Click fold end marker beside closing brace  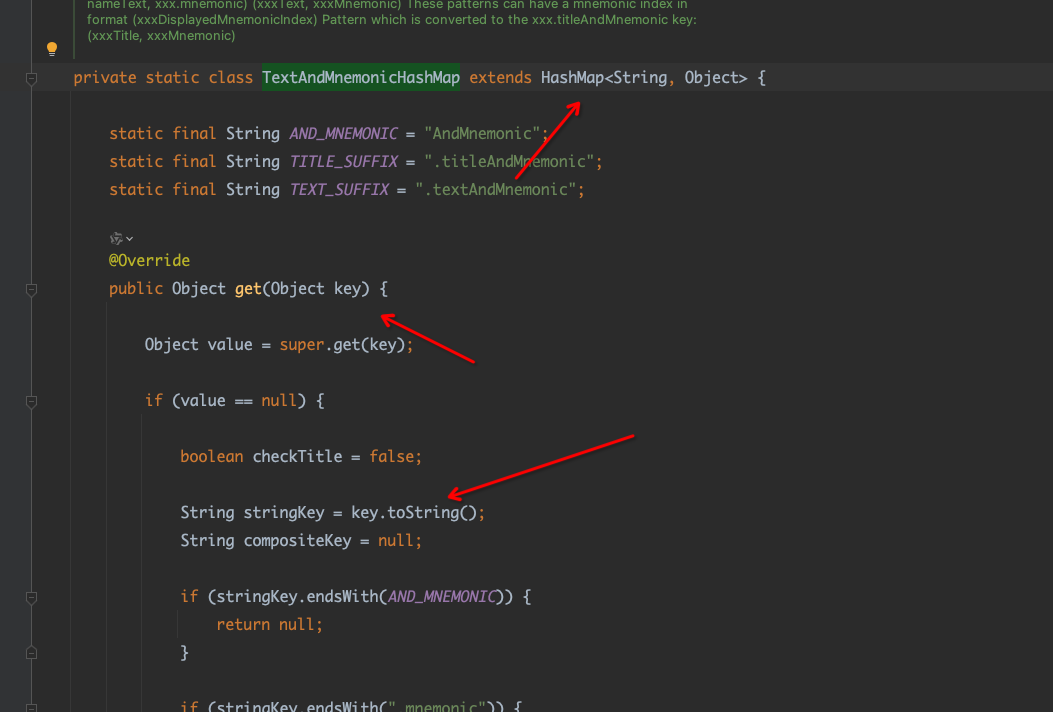coord(32,653)
